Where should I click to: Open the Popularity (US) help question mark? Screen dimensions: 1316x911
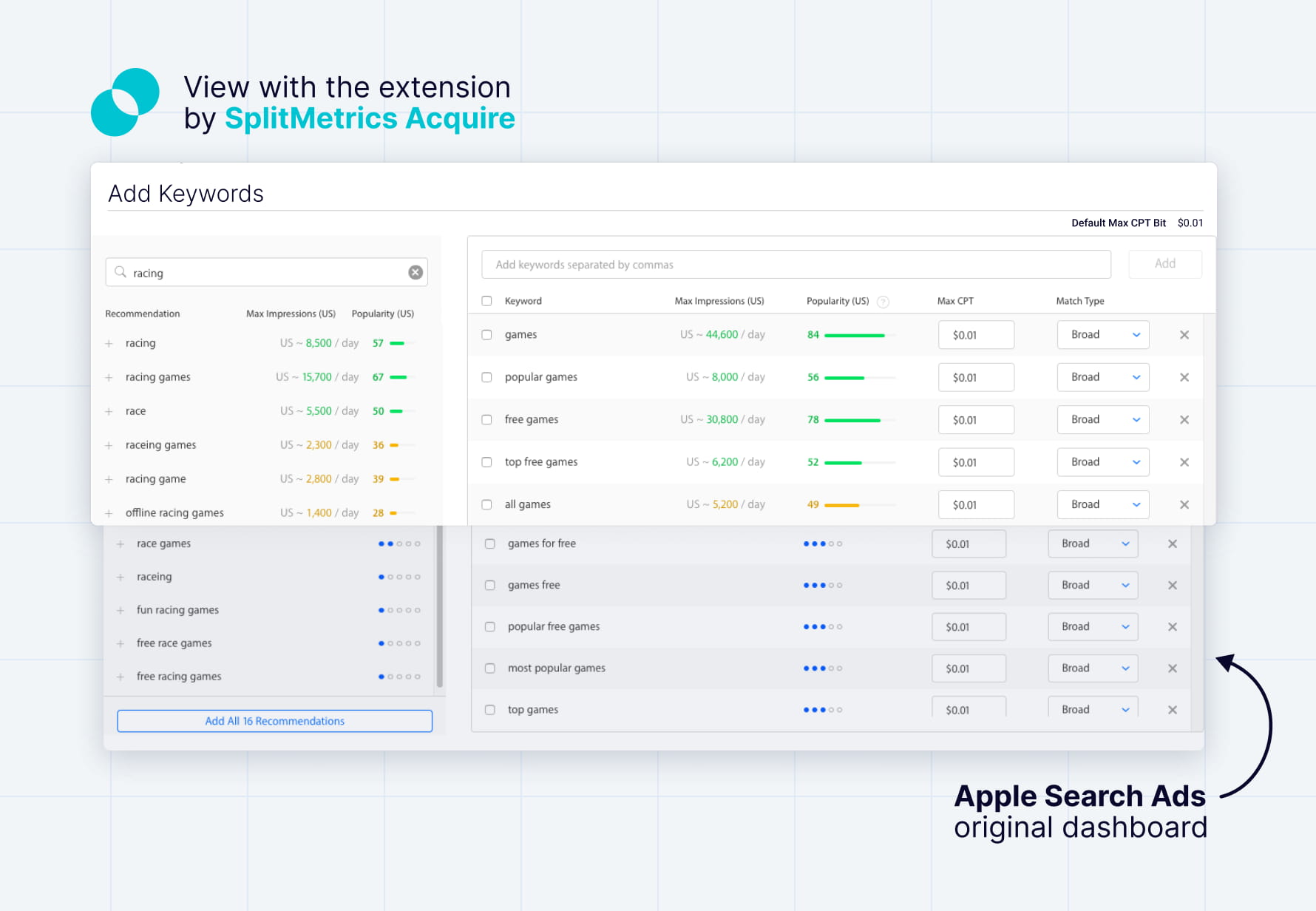click(x=883, y=301)
